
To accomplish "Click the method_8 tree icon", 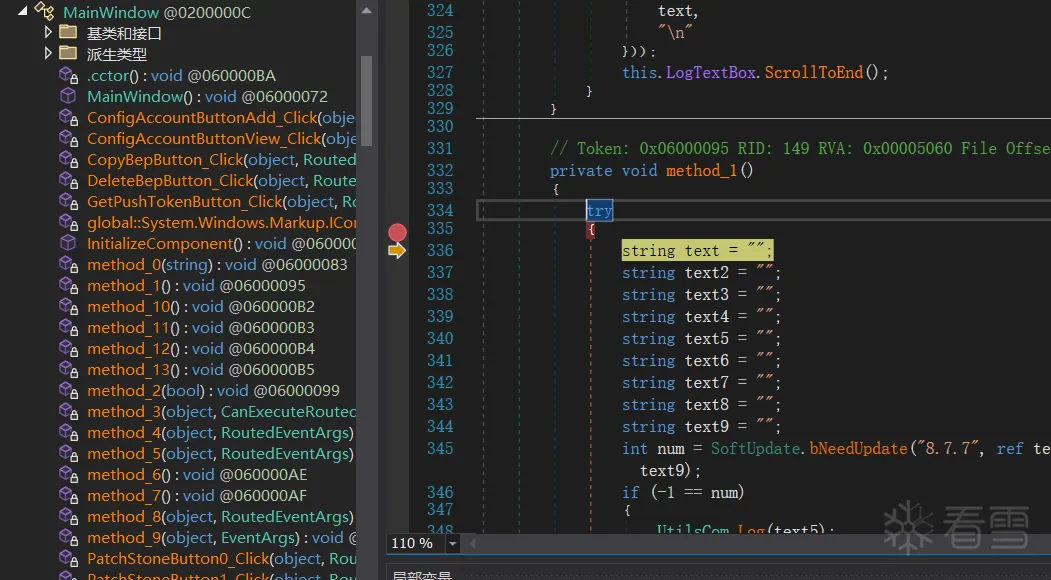I will pyautogui.click(x=68, y=516).
